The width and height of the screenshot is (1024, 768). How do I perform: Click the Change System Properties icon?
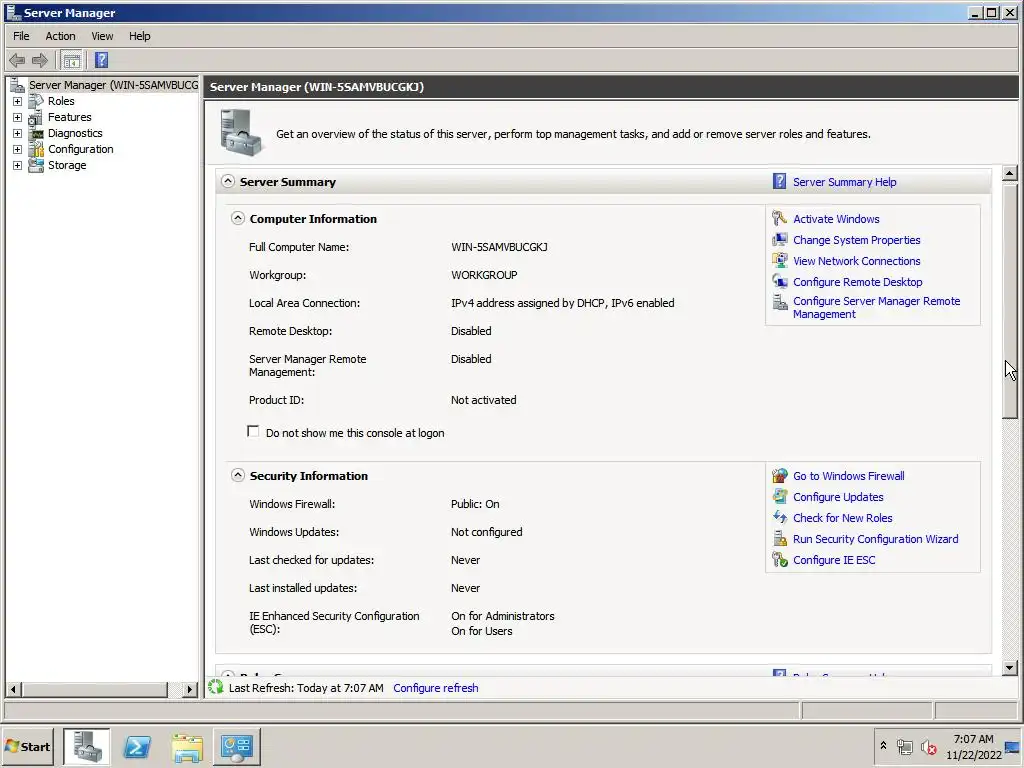779,240
